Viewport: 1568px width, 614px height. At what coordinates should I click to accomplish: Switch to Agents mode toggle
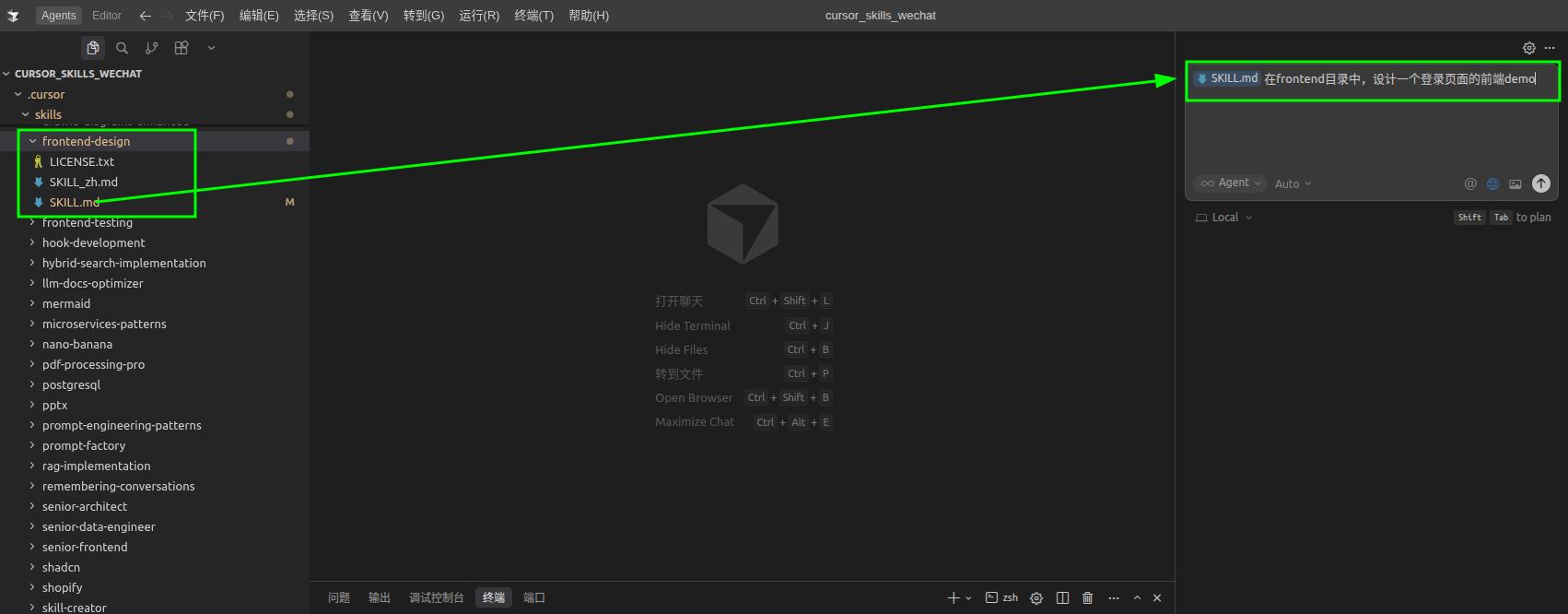click(x=59, y=16)
